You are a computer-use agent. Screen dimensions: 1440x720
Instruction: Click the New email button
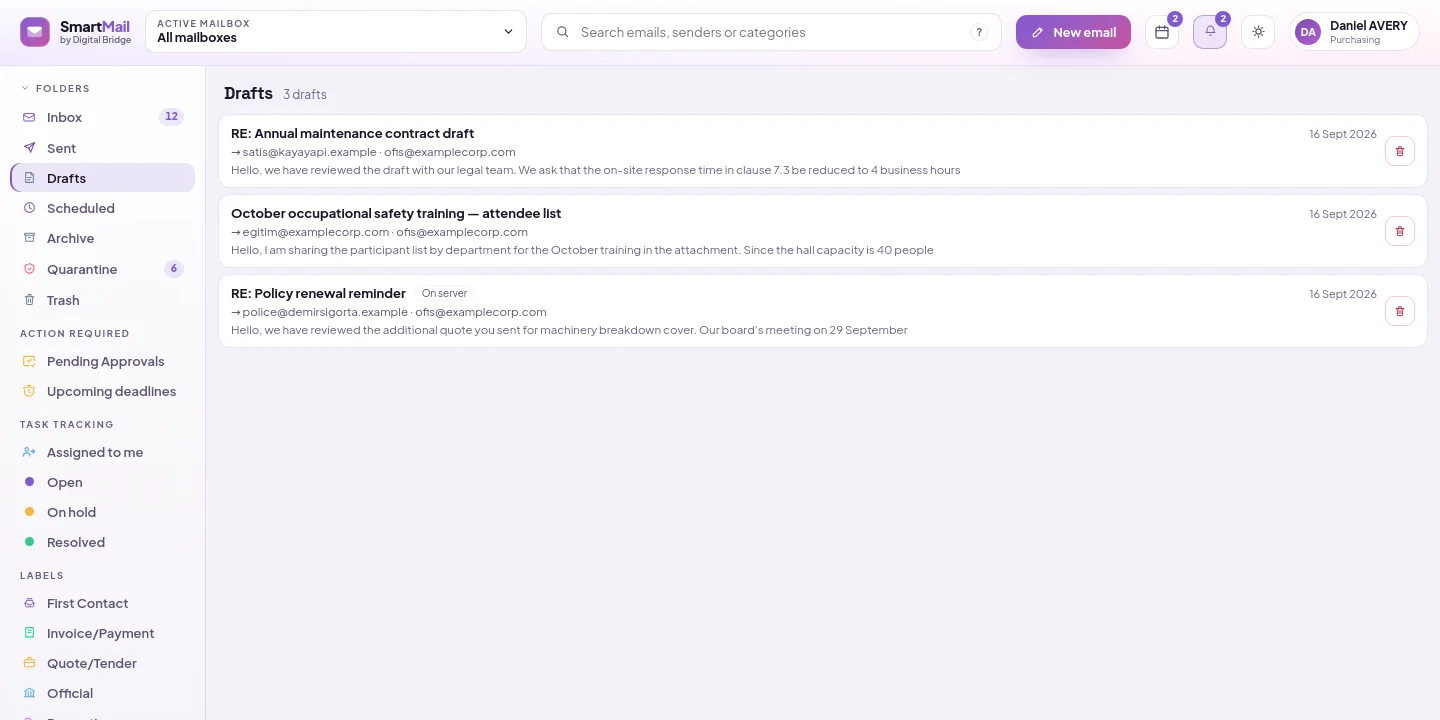tap(1073, 32)
